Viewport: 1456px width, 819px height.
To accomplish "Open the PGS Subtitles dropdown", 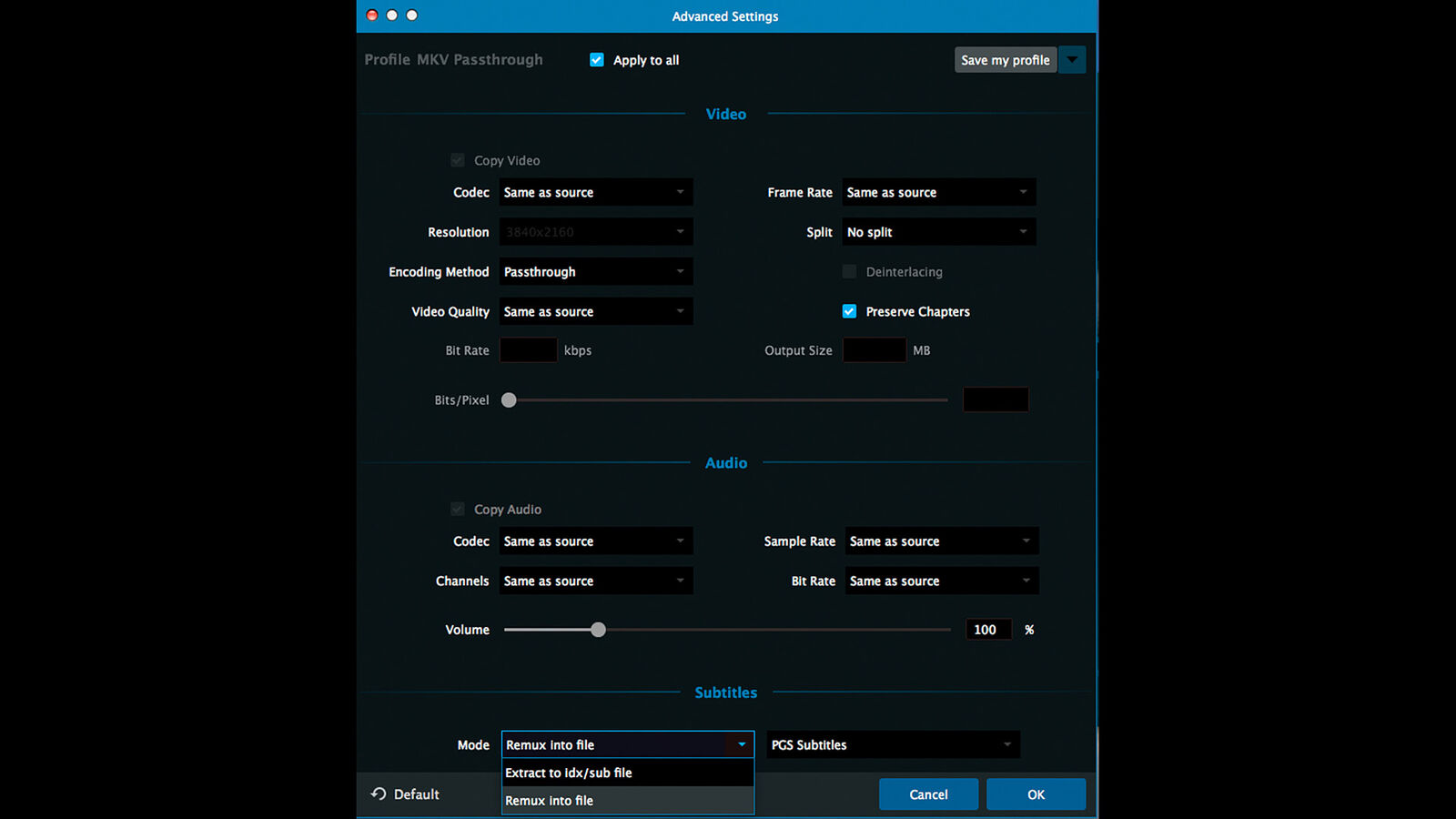I will point(892,745).
